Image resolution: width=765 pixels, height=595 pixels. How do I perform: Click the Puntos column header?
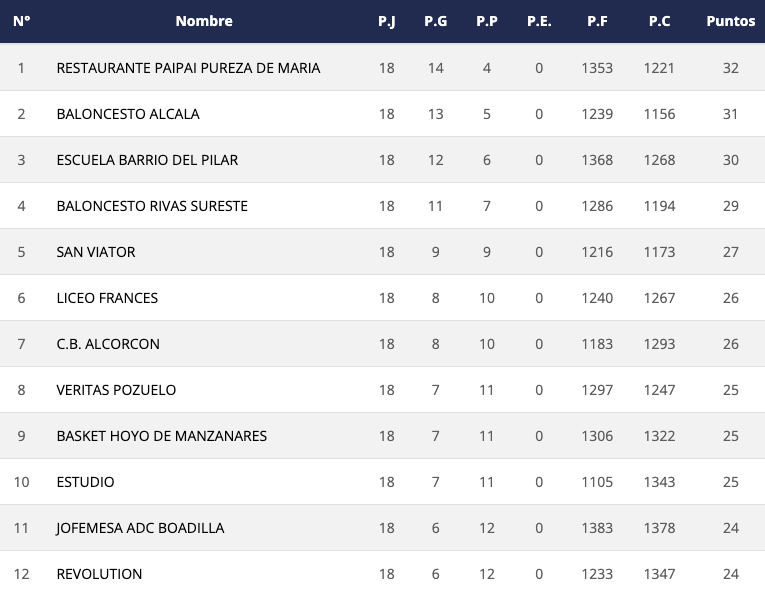tap(730, 21)
